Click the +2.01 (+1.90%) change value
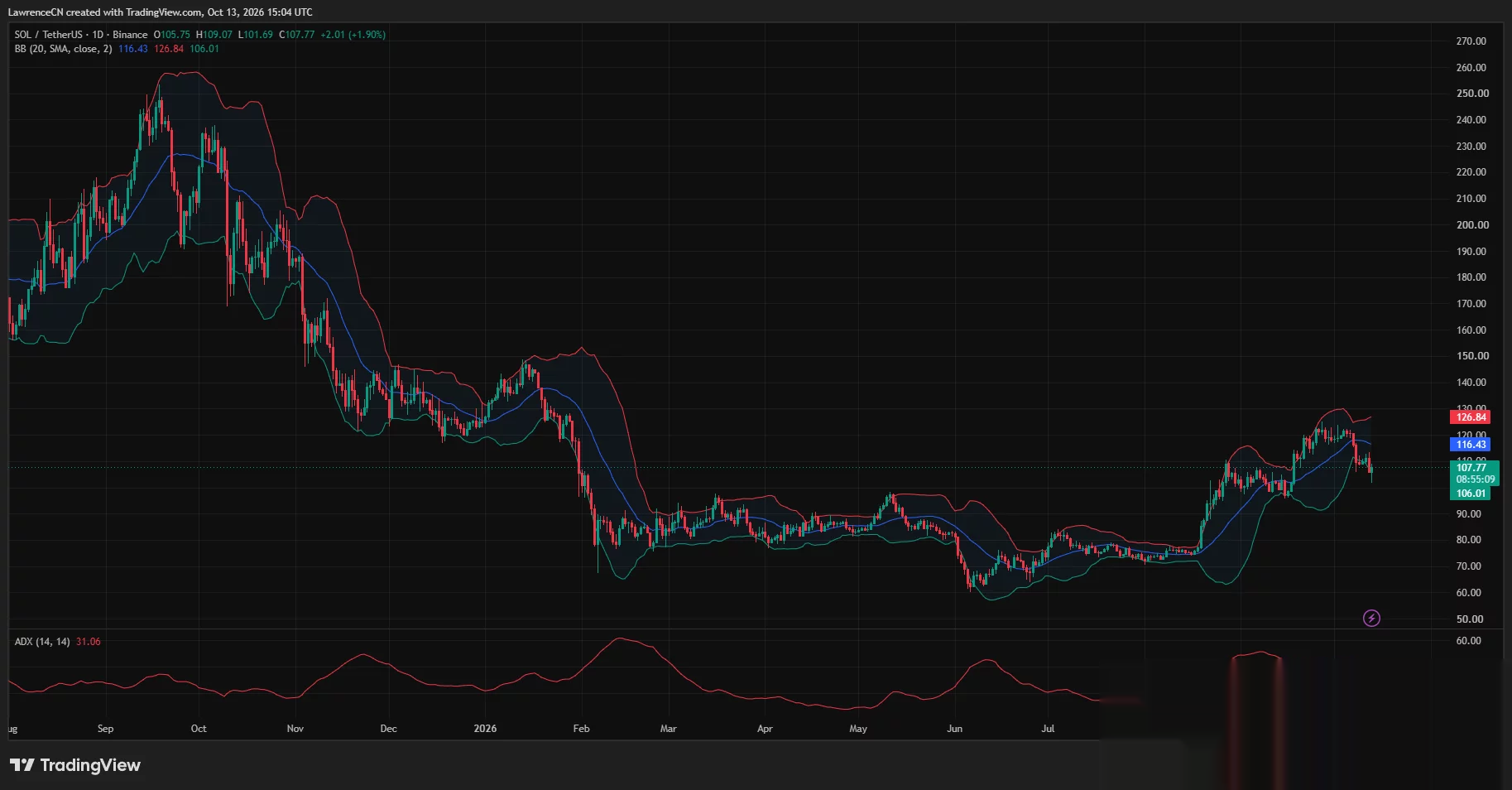Viewport: 1512px width, 790px height. click(x=353, y=35)
